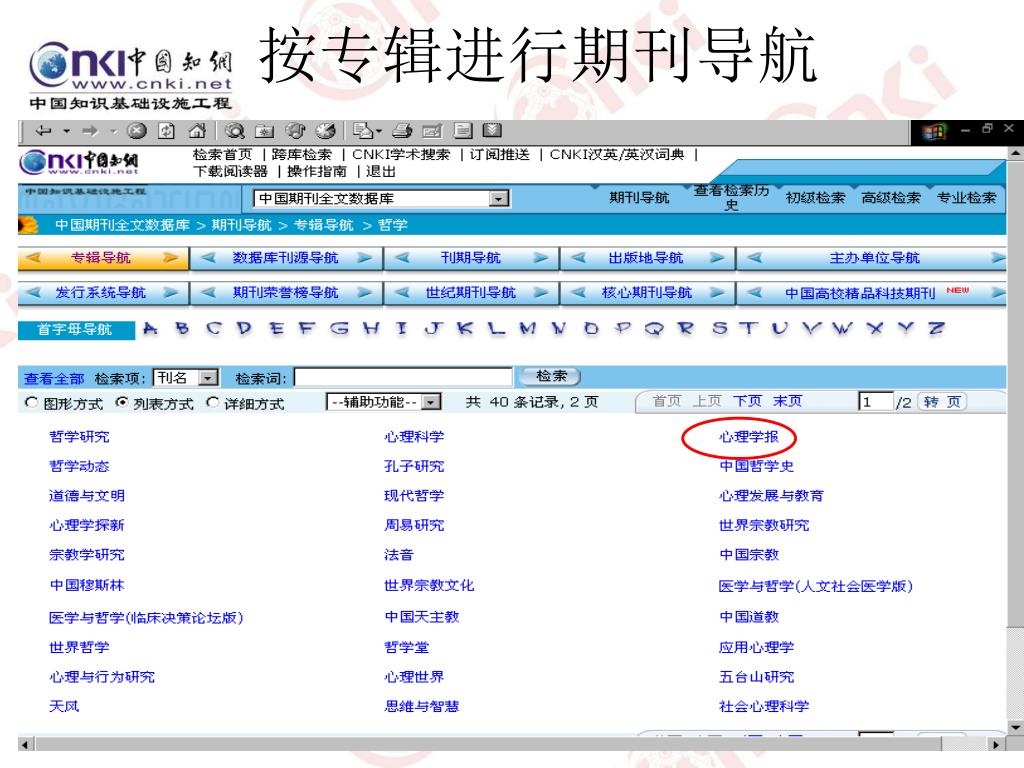Expand the 辅助功能 dropdown
This screenshot has height=768, width=1024.
[x=432, y=402]
